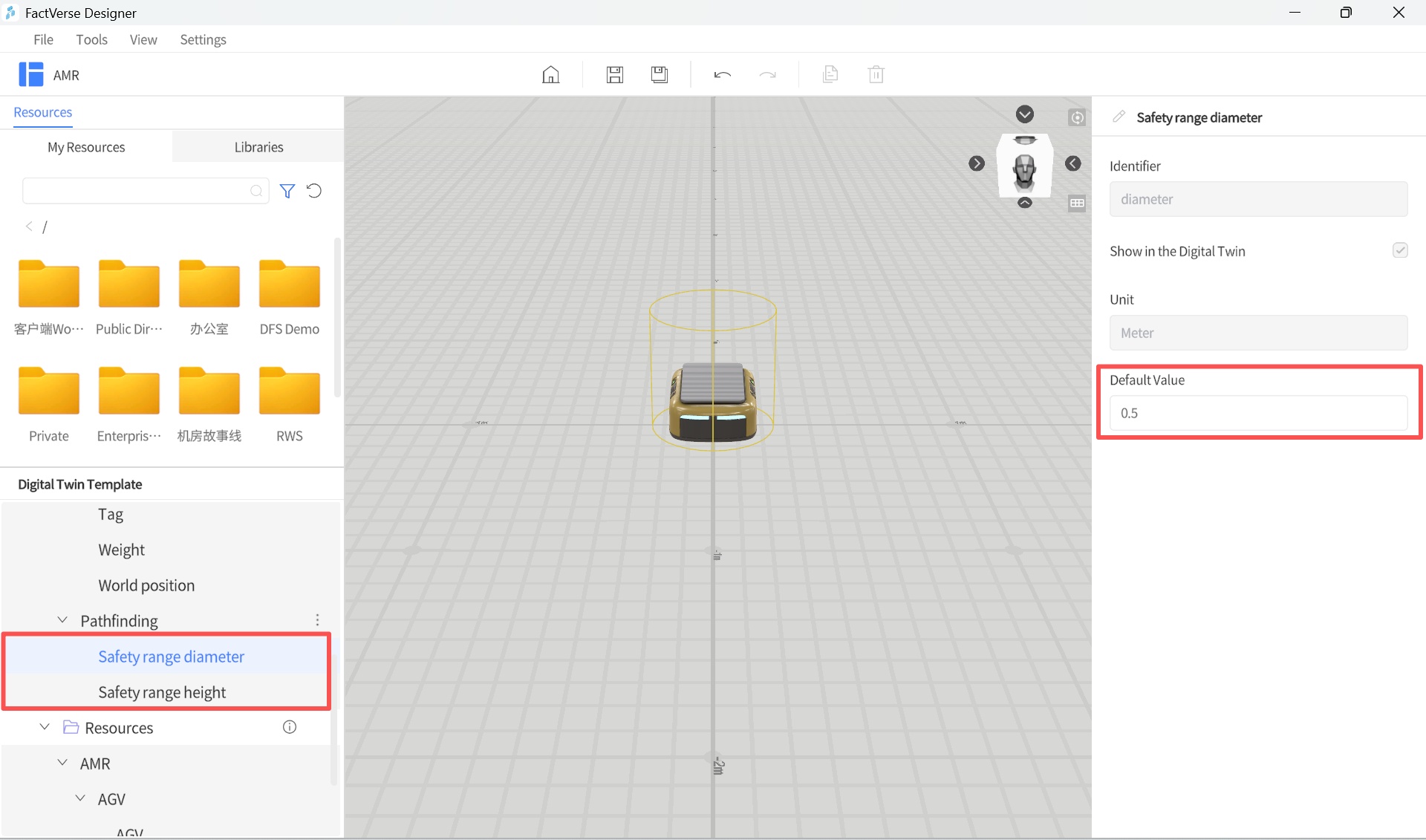The height and width of the screenshot is (840, 1426).
Task: Collapse the Pathfinding section
Action: pyautogui.click(x=62, y=619)
